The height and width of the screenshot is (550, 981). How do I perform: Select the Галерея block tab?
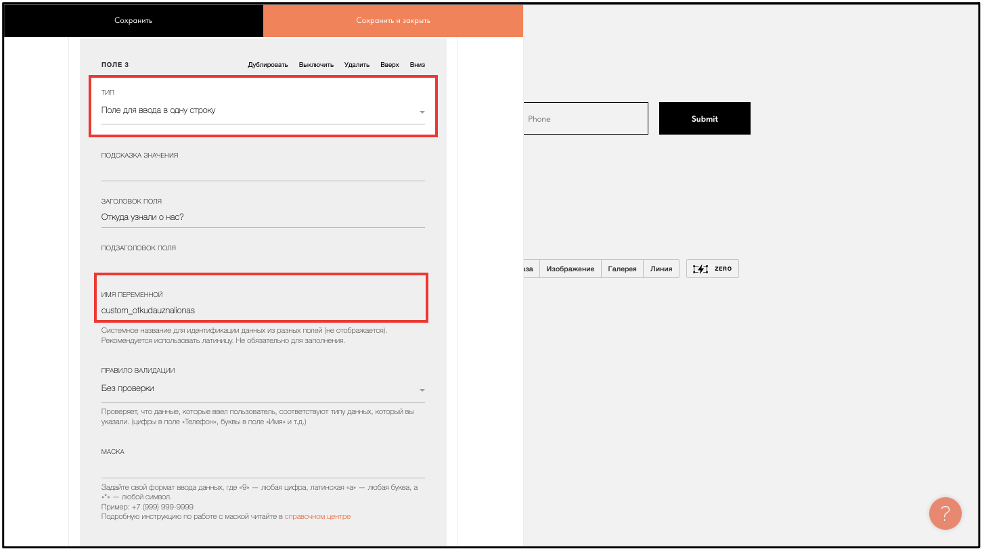tap(622, 269)
